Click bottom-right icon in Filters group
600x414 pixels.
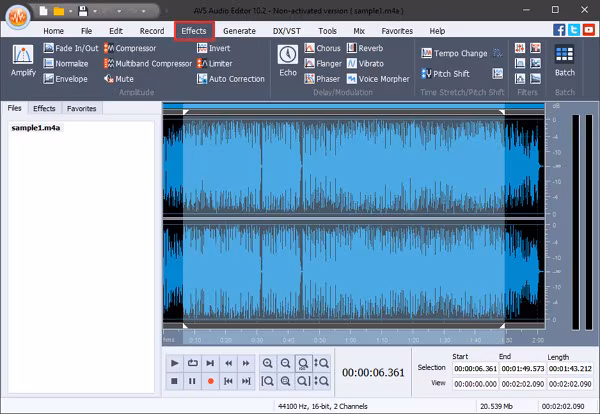click(x=535, y=78)
